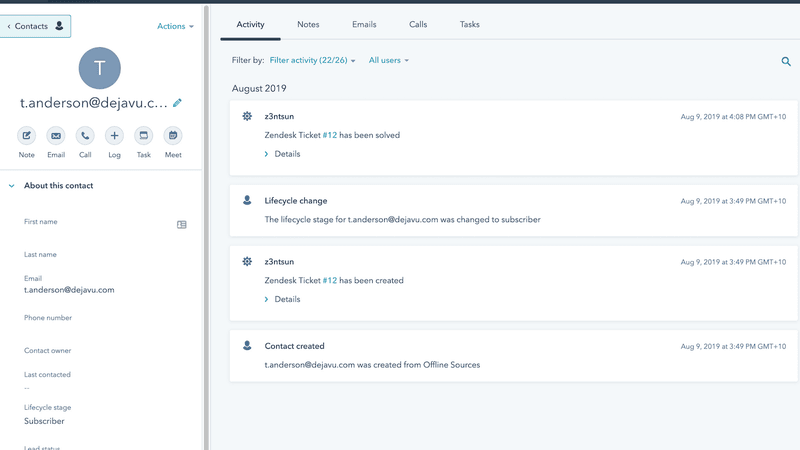Create a task with the Task icon
This screenshot has width=800, height=450.
click(x=144, y=136)
